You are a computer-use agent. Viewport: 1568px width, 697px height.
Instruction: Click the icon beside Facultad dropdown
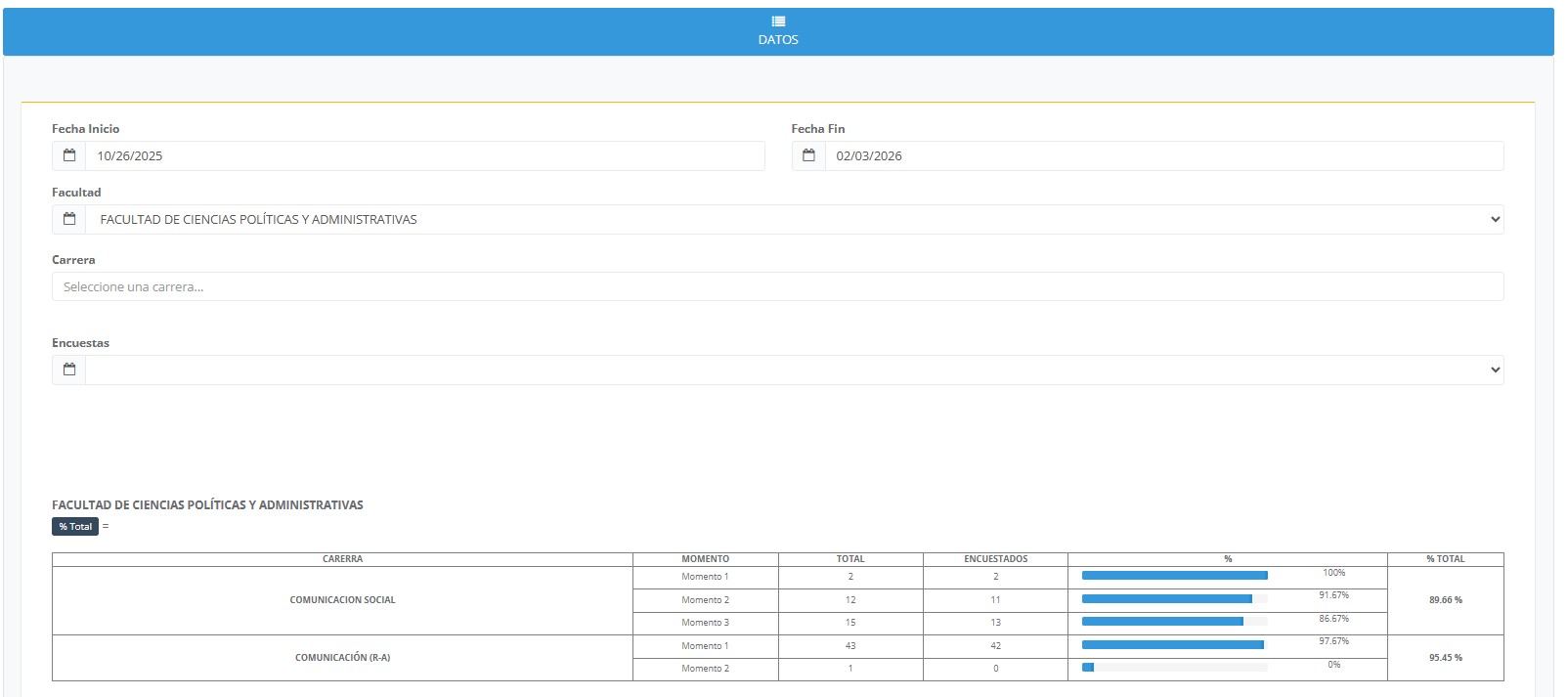click(69, 219)
